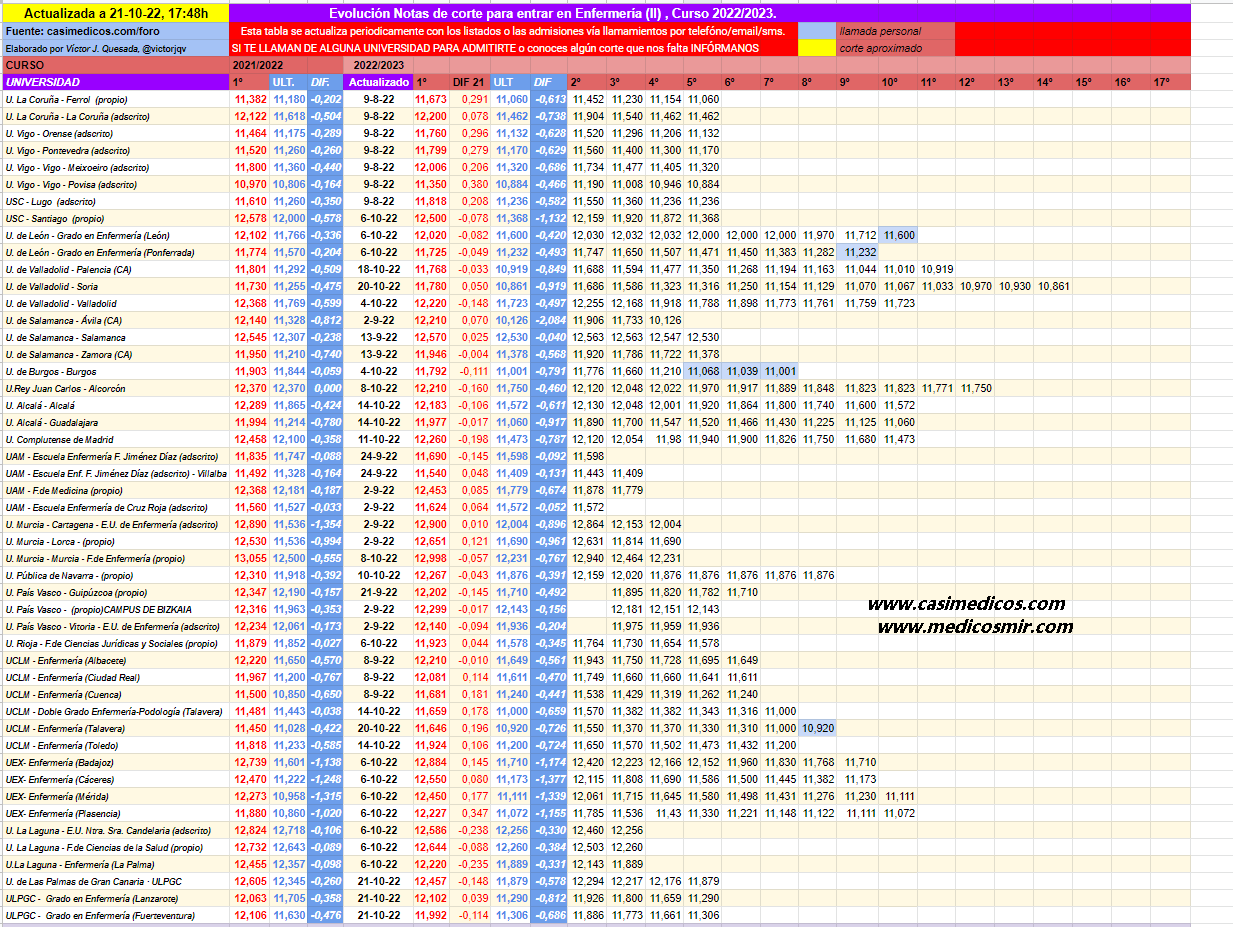This screenshot has width=1233, height=927.
Task: Select 'U. de Las Palmas de Gran Canaria · ULPGC'
Action: pyautogui.click(x=115, y=881)
